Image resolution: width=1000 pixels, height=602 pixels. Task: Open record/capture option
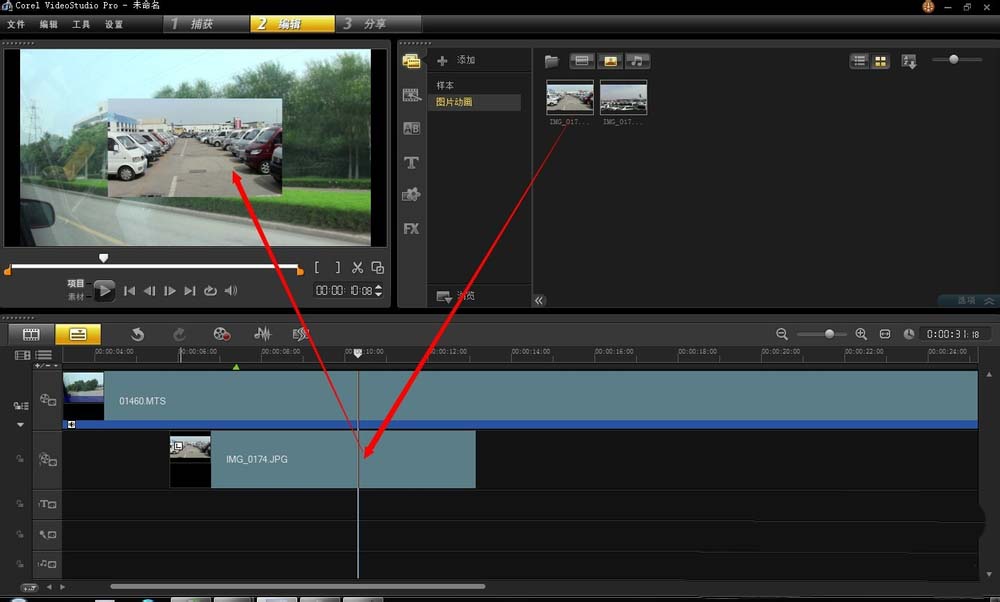point(221,334)
